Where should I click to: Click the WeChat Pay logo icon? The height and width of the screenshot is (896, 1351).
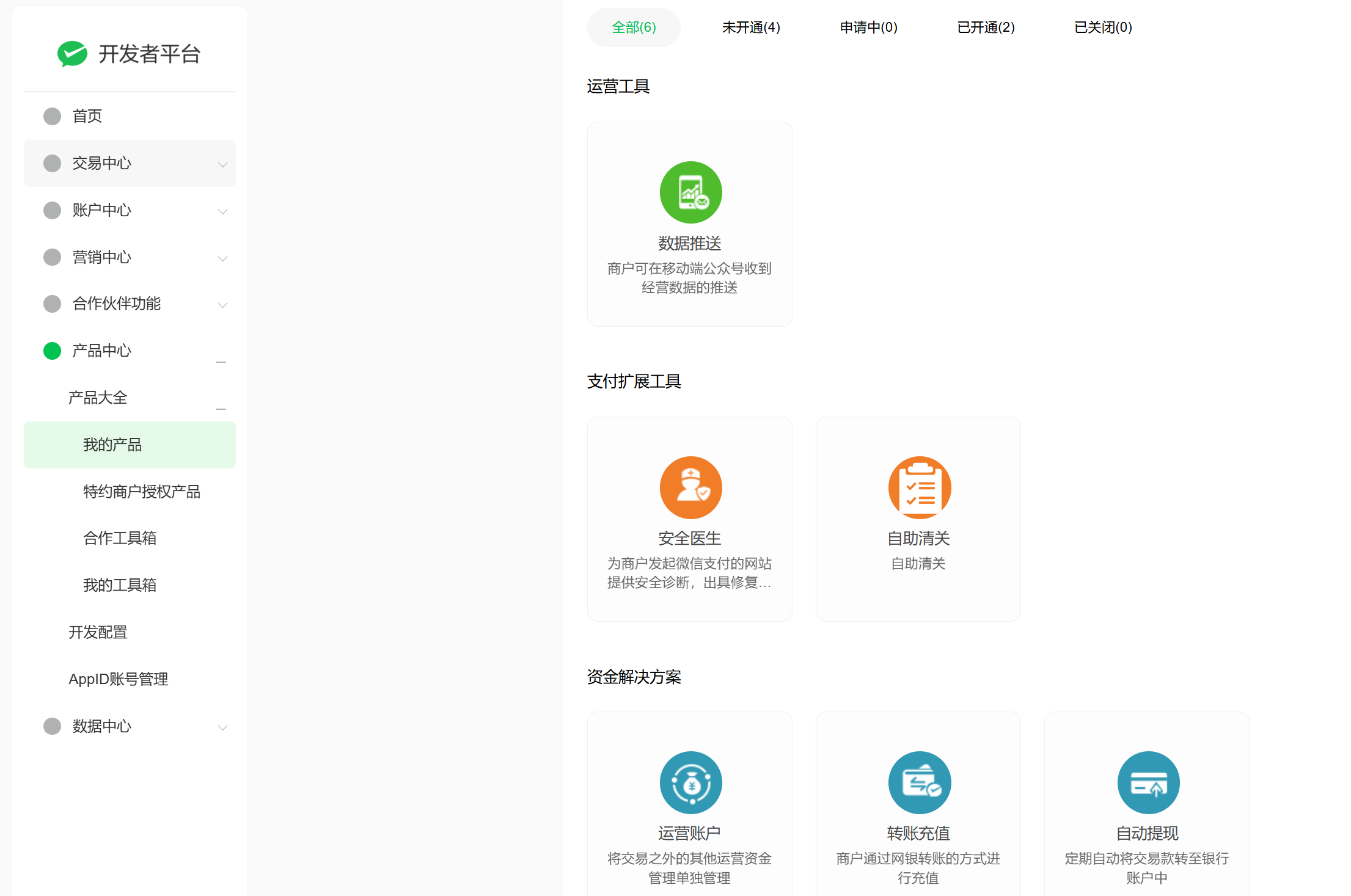(x=72, y=54)
